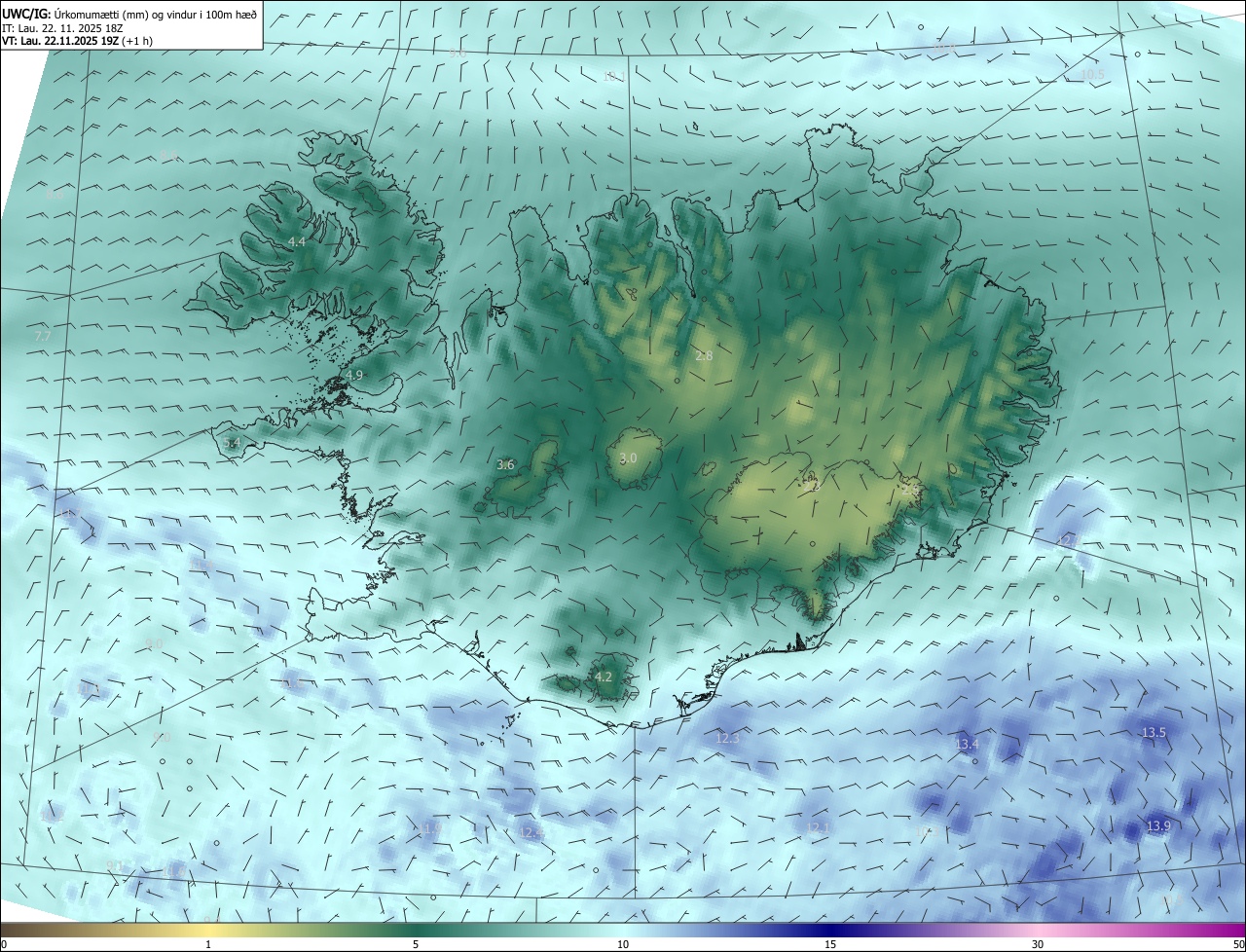Click the 4.2 value label near south coast

click(603, 677)
